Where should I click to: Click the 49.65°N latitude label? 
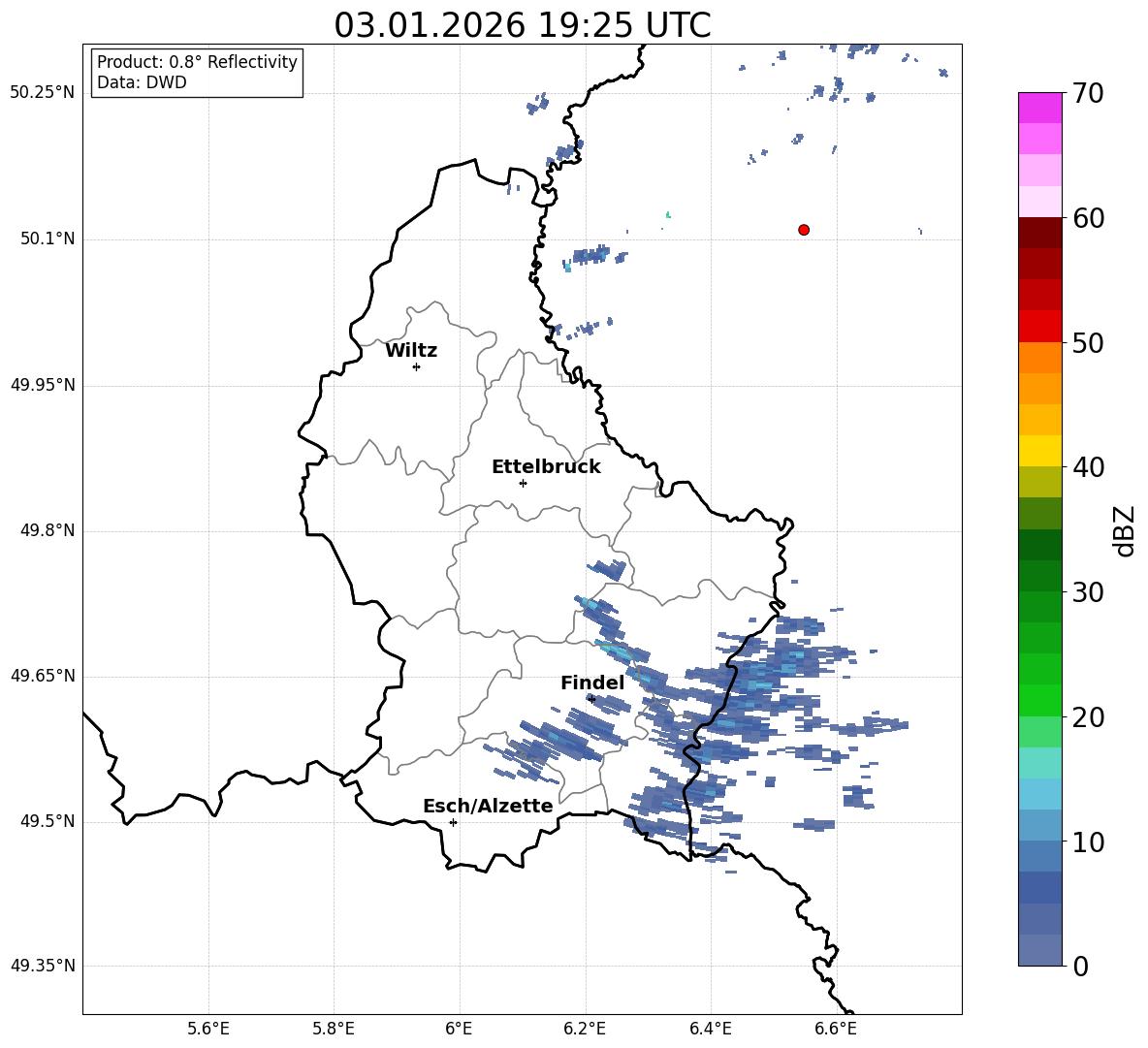coord(43,676)
